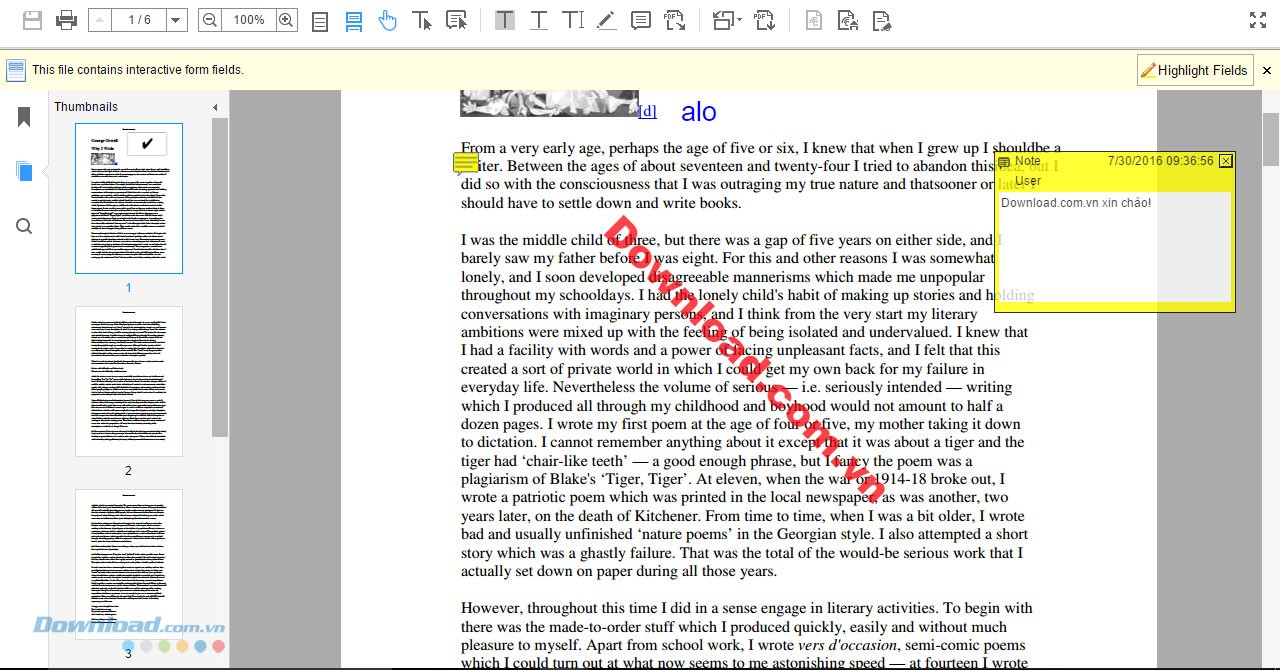The image size is (1280, 670).
Task: Open the page navigation dropdown
Action: (176, 19)
